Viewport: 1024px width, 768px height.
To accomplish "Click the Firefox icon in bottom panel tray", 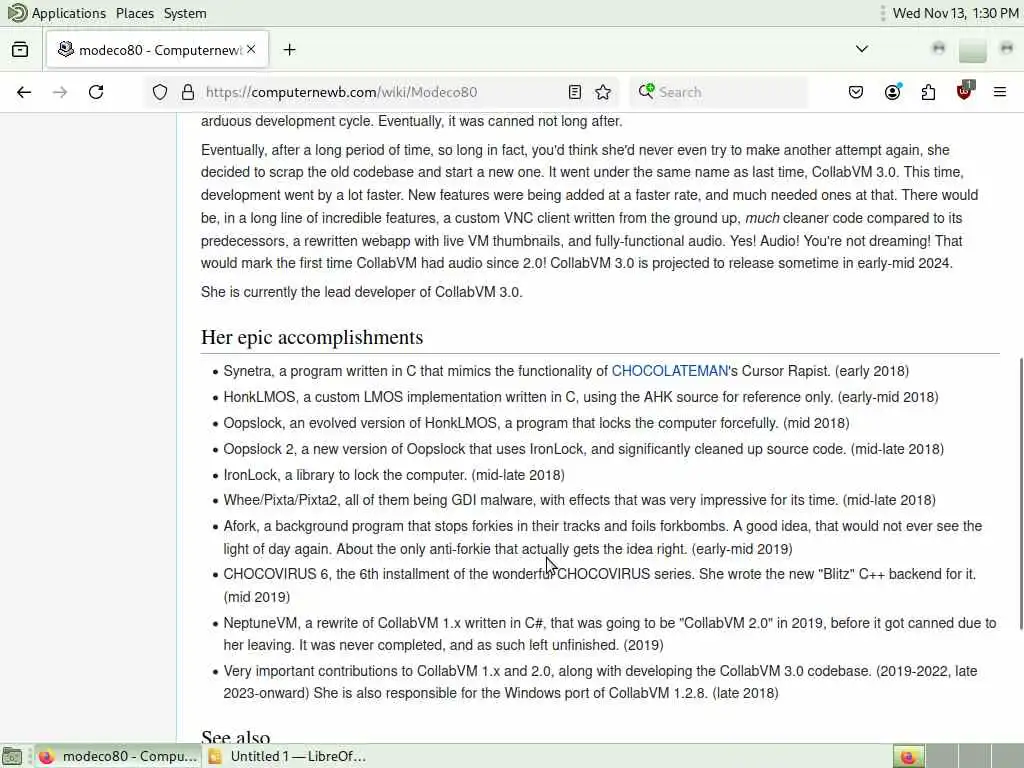I will click(908, 757).
